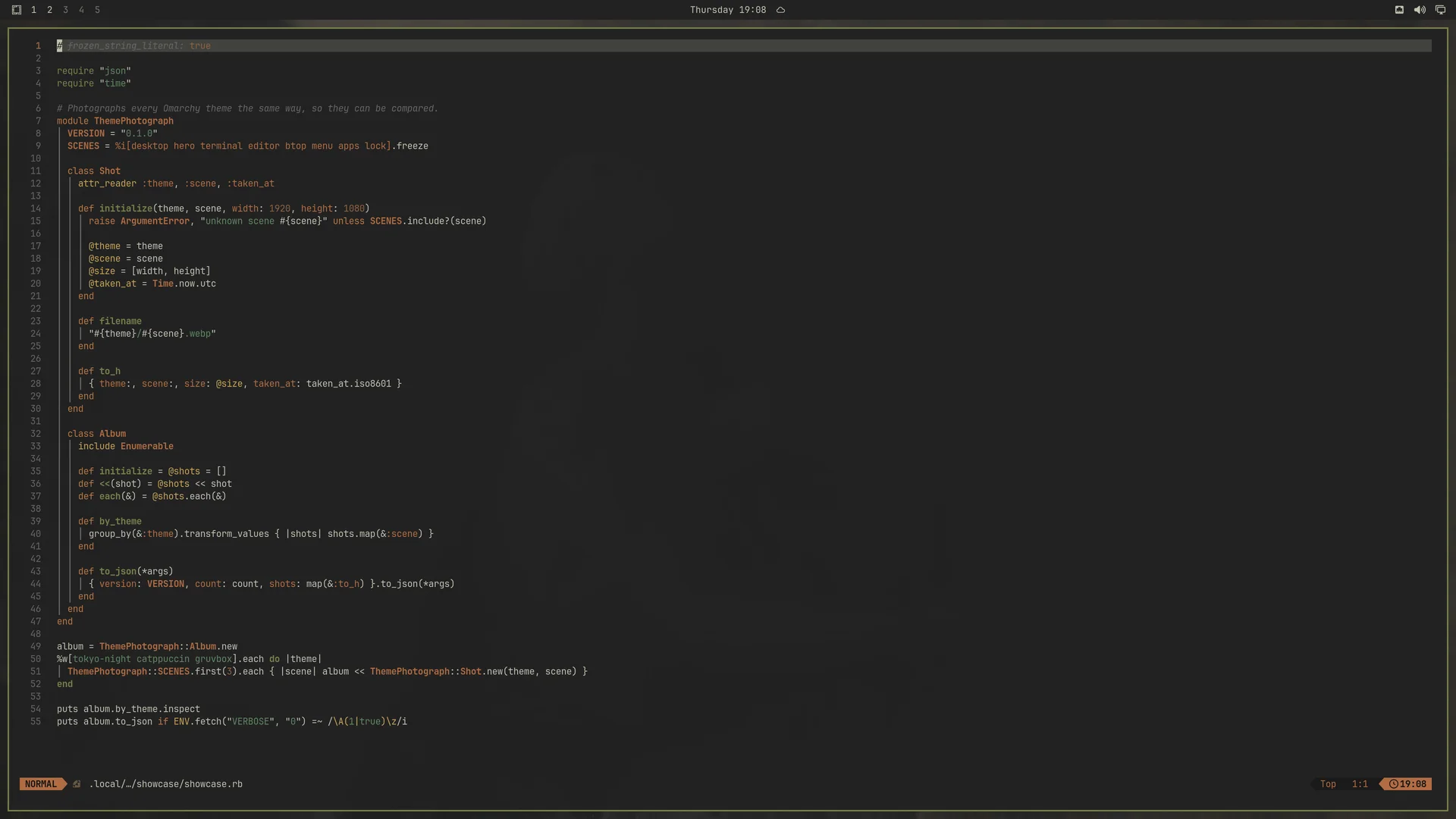The width and height of the screenshot is (1456, 819).
Task: Switch to workspace 2
Action: coord(49,10)
